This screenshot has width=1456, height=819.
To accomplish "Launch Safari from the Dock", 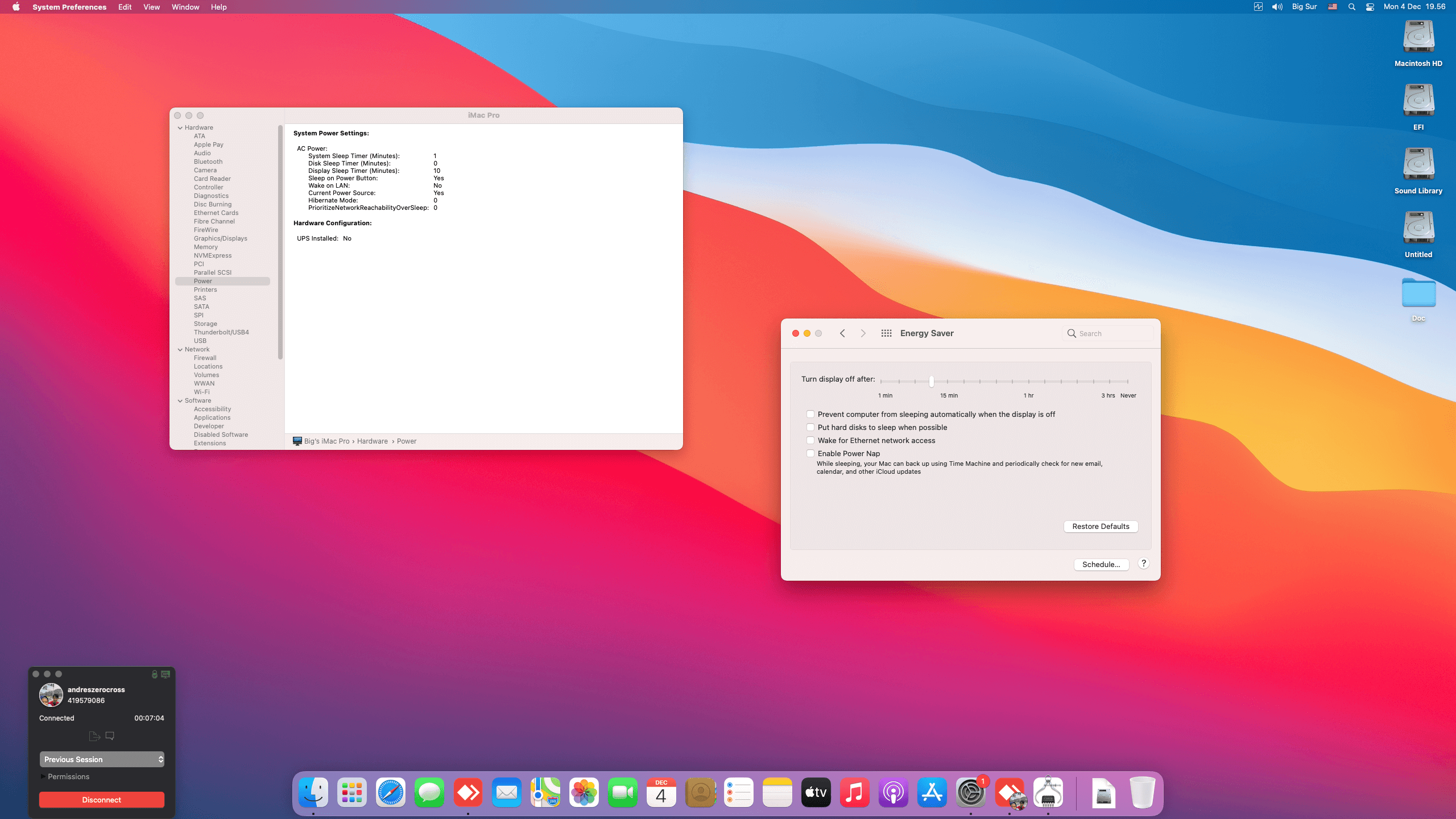I will click(391, 792).
